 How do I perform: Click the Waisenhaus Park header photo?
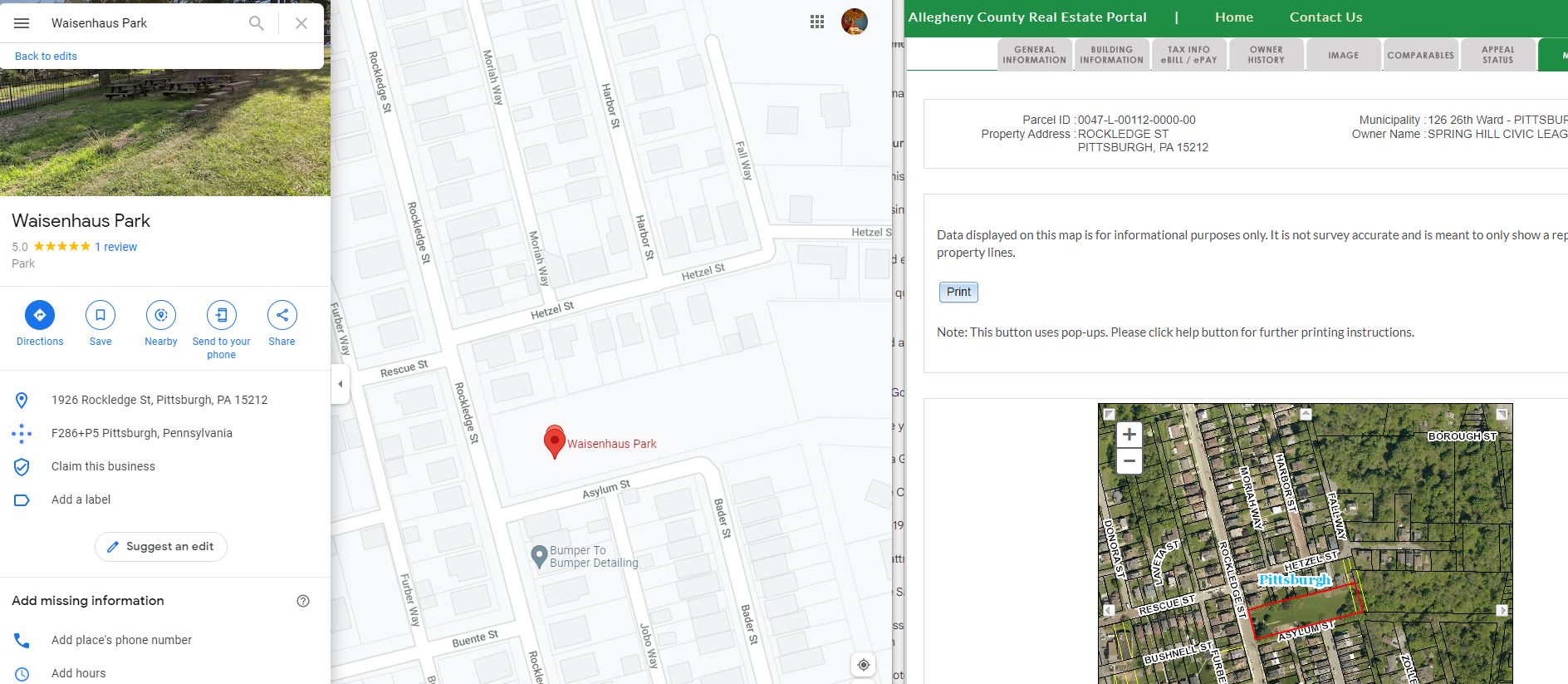coord(165,133)
